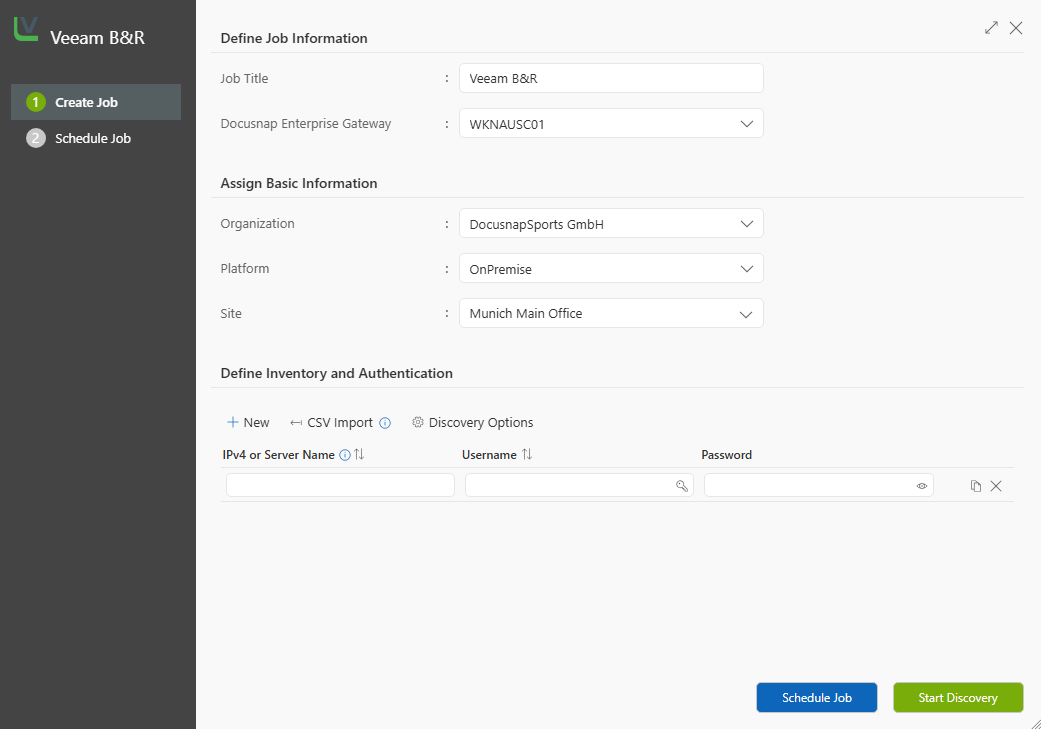Open CSV Import

tap(332, 423)
